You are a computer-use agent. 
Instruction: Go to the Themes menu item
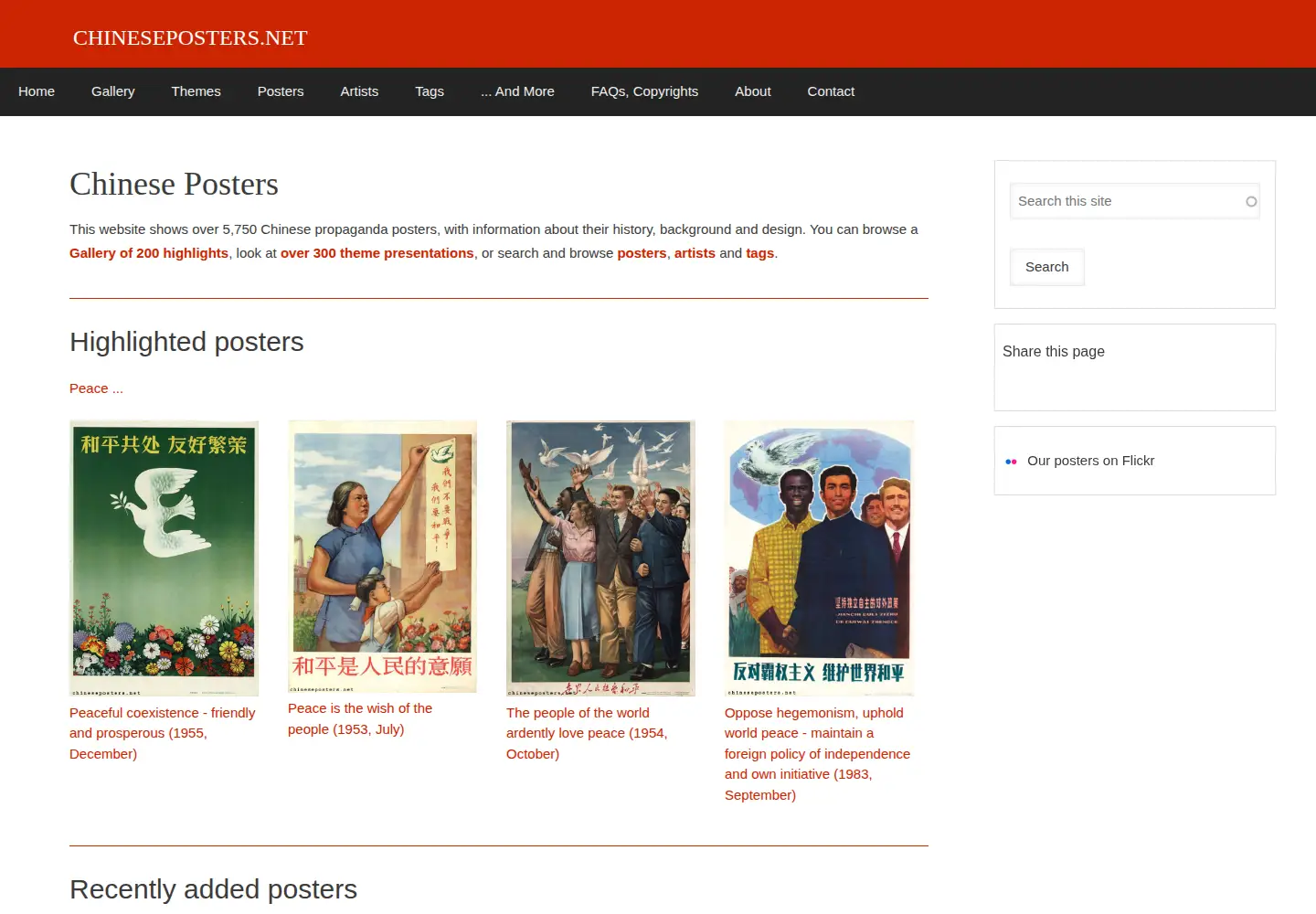pyautogui.click(x=196, y=91)
